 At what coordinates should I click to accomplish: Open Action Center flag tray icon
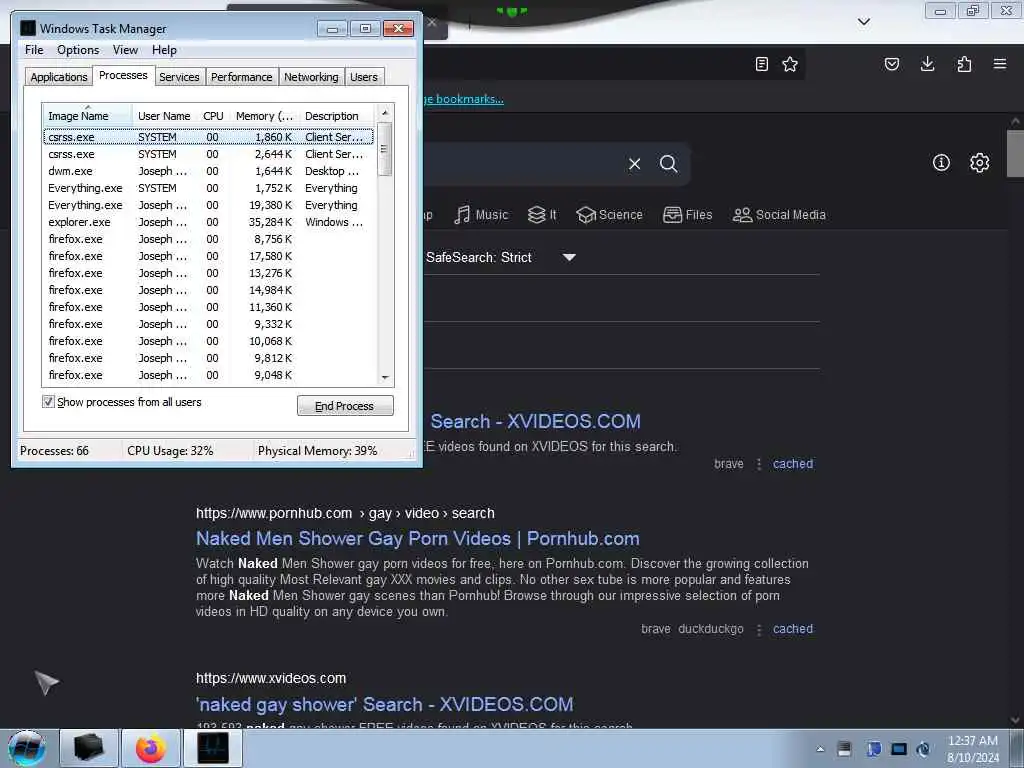click(x=874, y=749)
